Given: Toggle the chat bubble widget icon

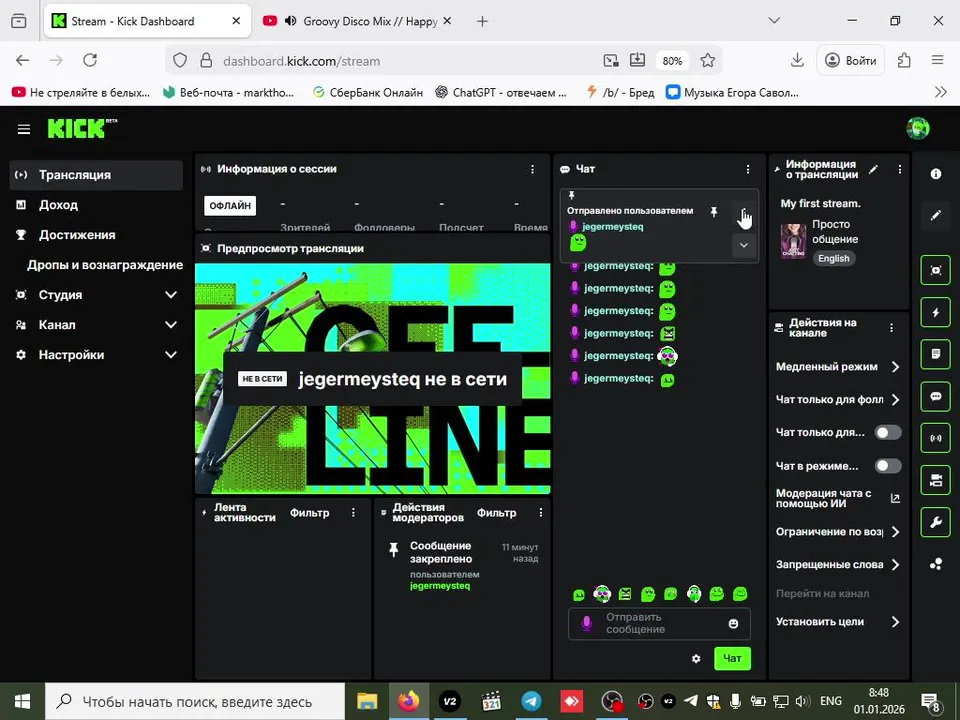Looking at the screenshot, I should point(936,396).
